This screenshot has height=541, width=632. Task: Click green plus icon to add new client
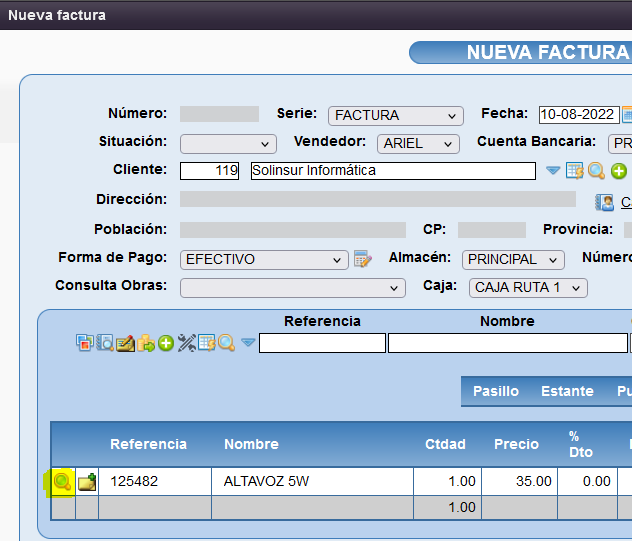(619, 171)
